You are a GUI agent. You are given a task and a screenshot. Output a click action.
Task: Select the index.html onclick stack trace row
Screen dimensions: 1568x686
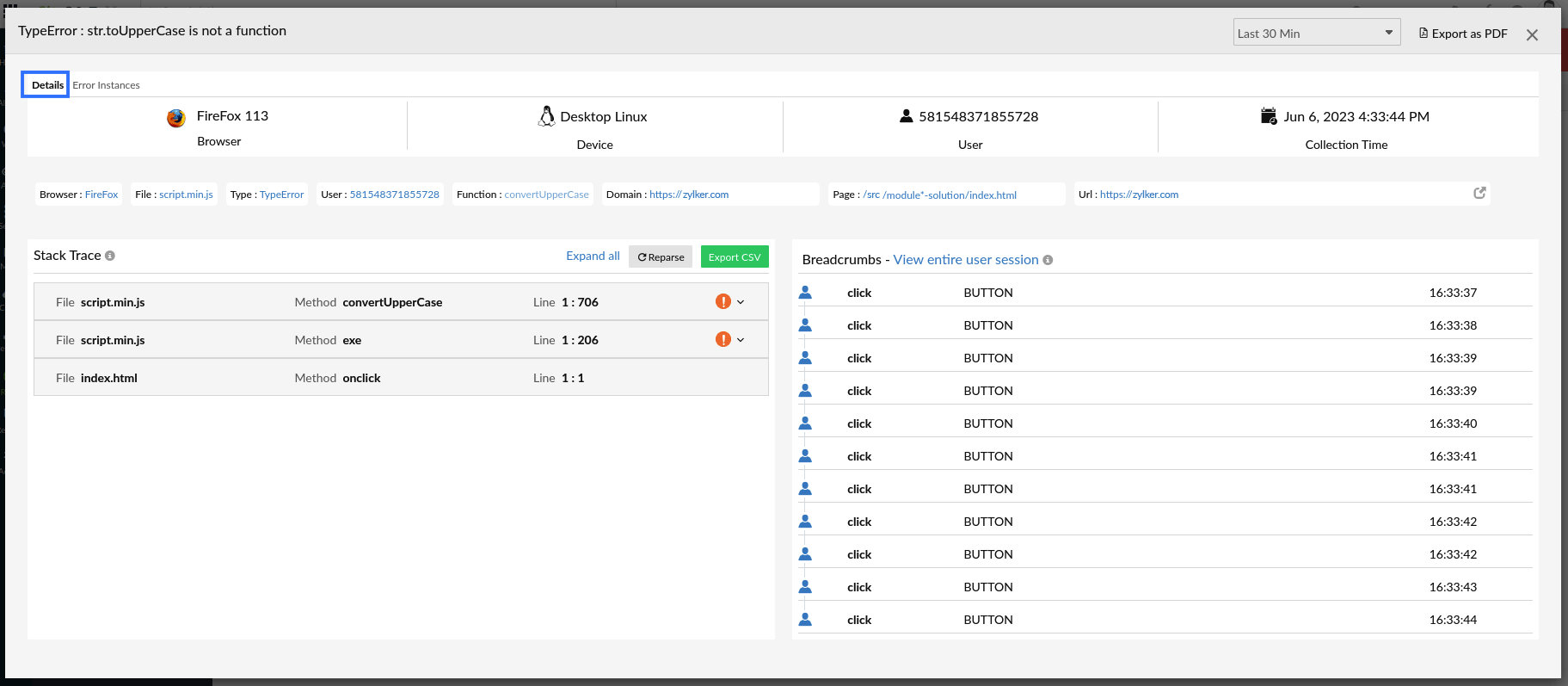(400, 378)
